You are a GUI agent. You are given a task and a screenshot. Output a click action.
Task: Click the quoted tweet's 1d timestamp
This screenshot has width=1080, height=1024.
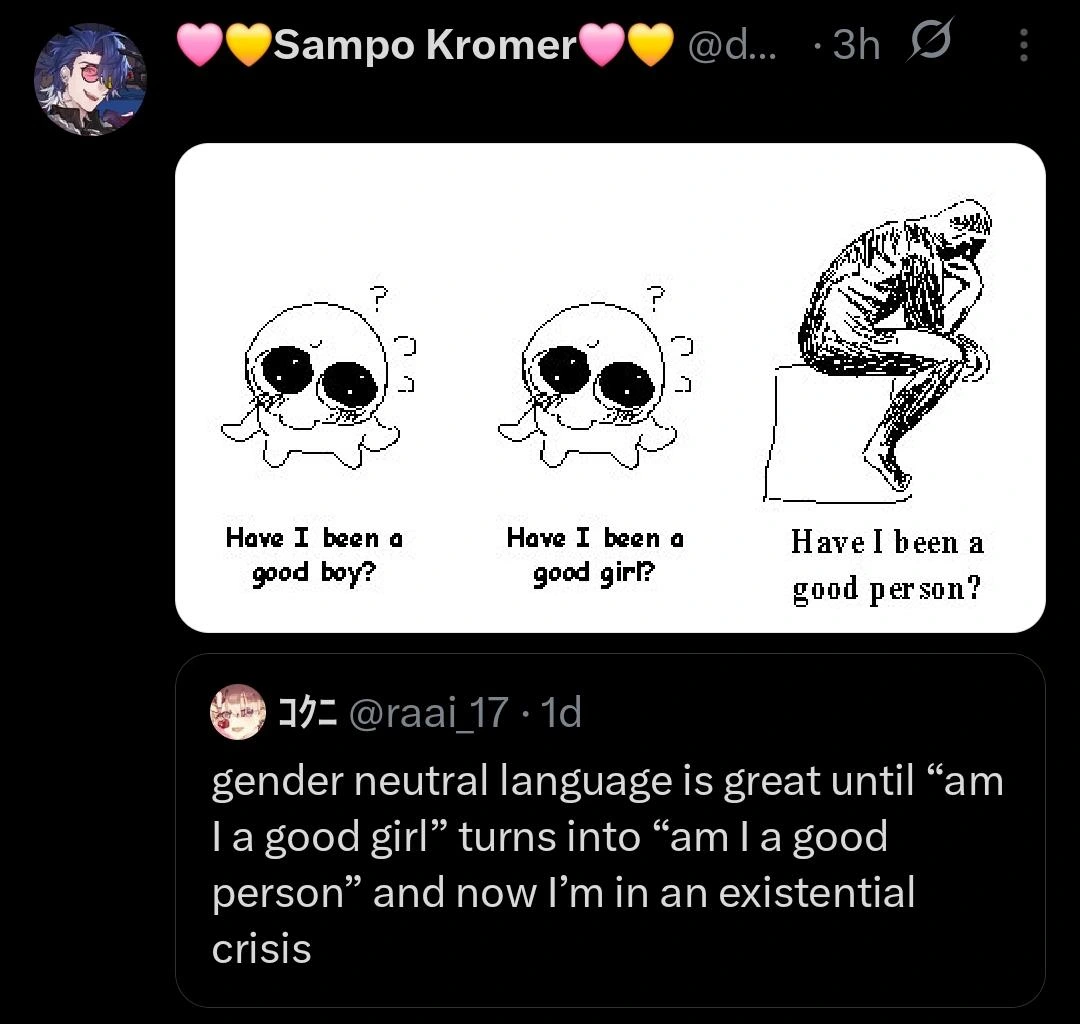click(x=559, y=714)
